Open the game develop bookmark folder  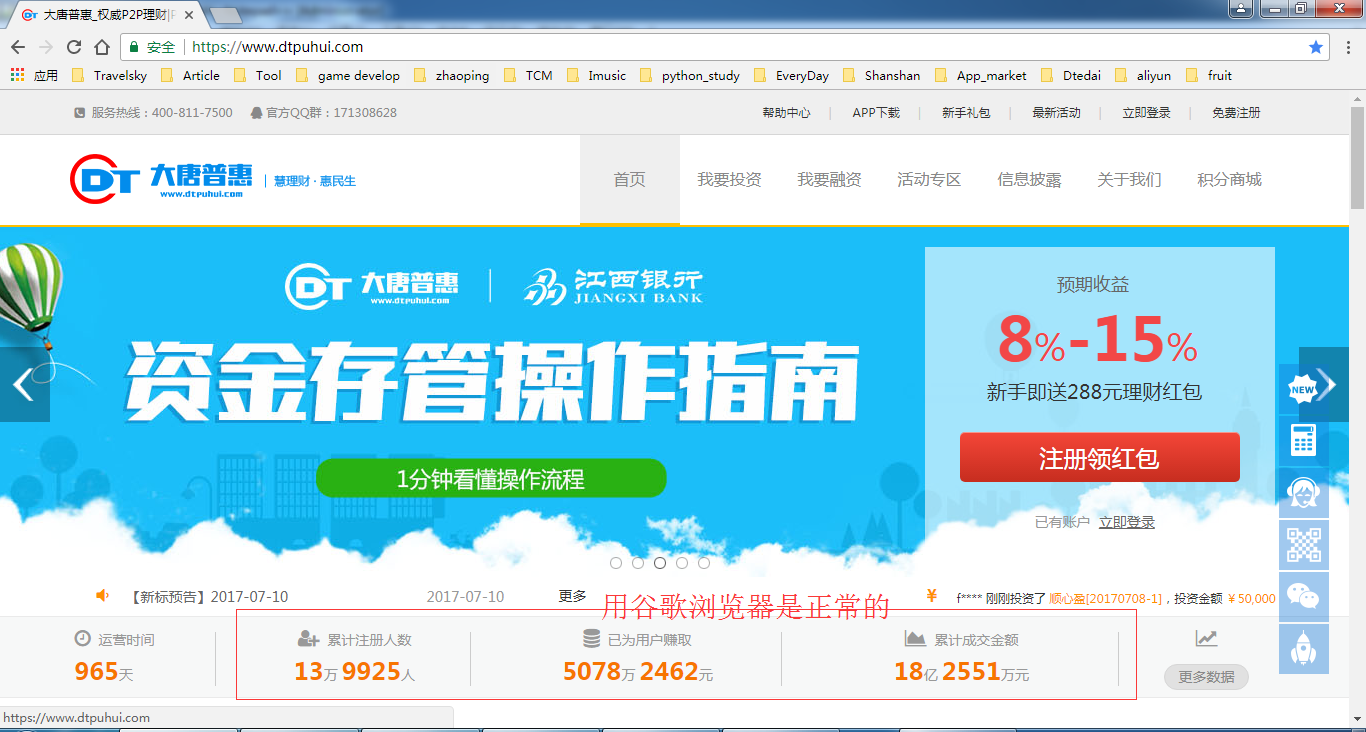[348, 75]
